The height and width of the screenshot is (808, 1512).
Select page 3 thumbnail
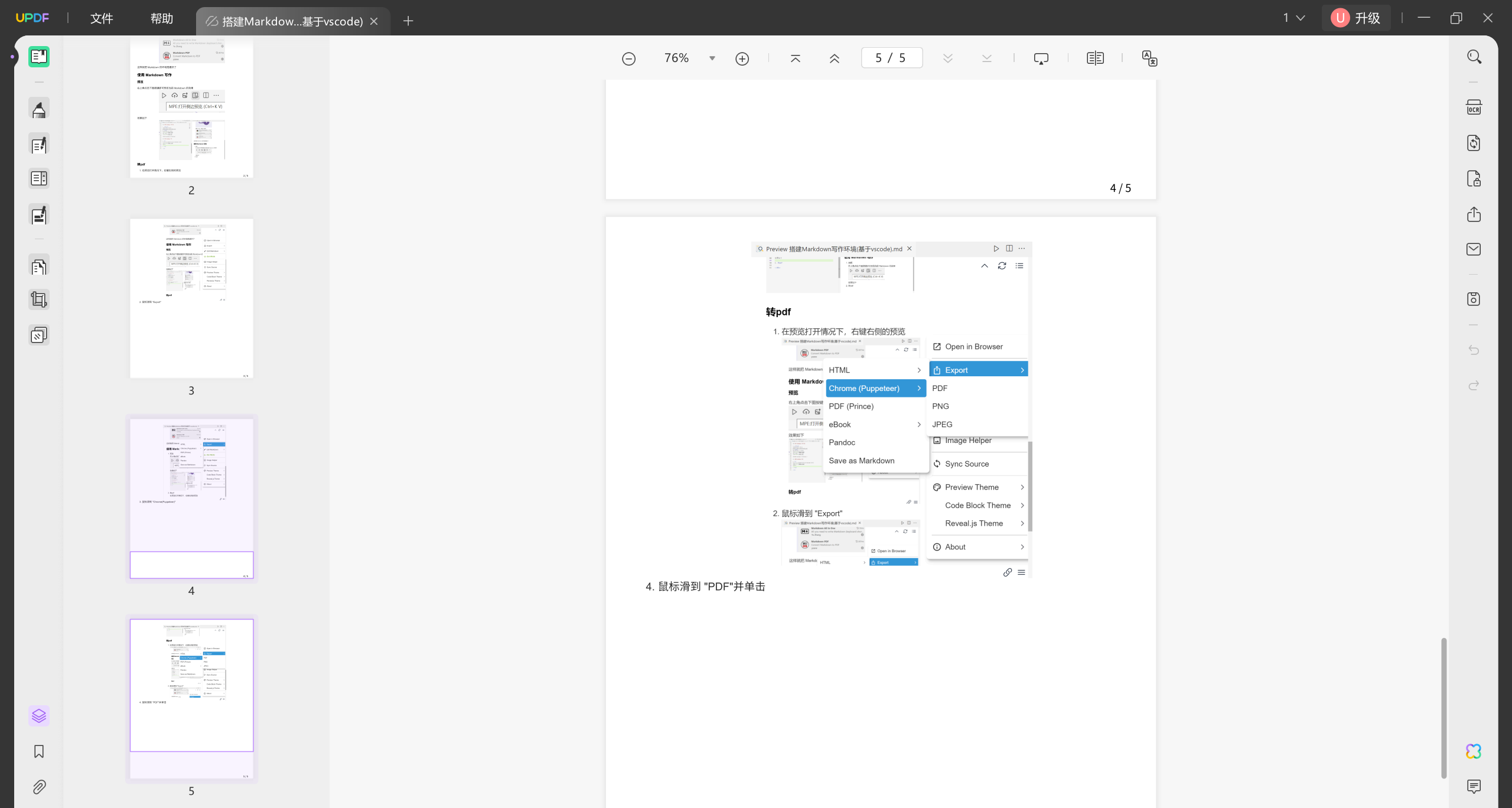tap(191, 299)
